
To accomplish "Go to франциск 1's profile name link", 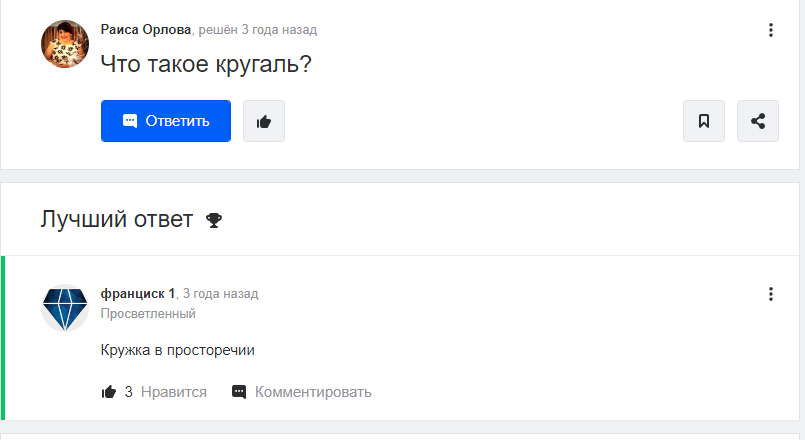I will click(x=138, y=294).
